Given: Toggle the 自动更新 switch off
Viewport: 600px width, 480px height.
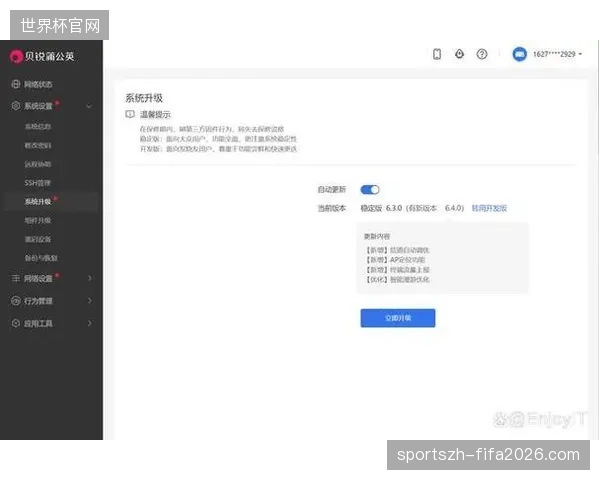Looking at the screenshot, I should point(370,189).
